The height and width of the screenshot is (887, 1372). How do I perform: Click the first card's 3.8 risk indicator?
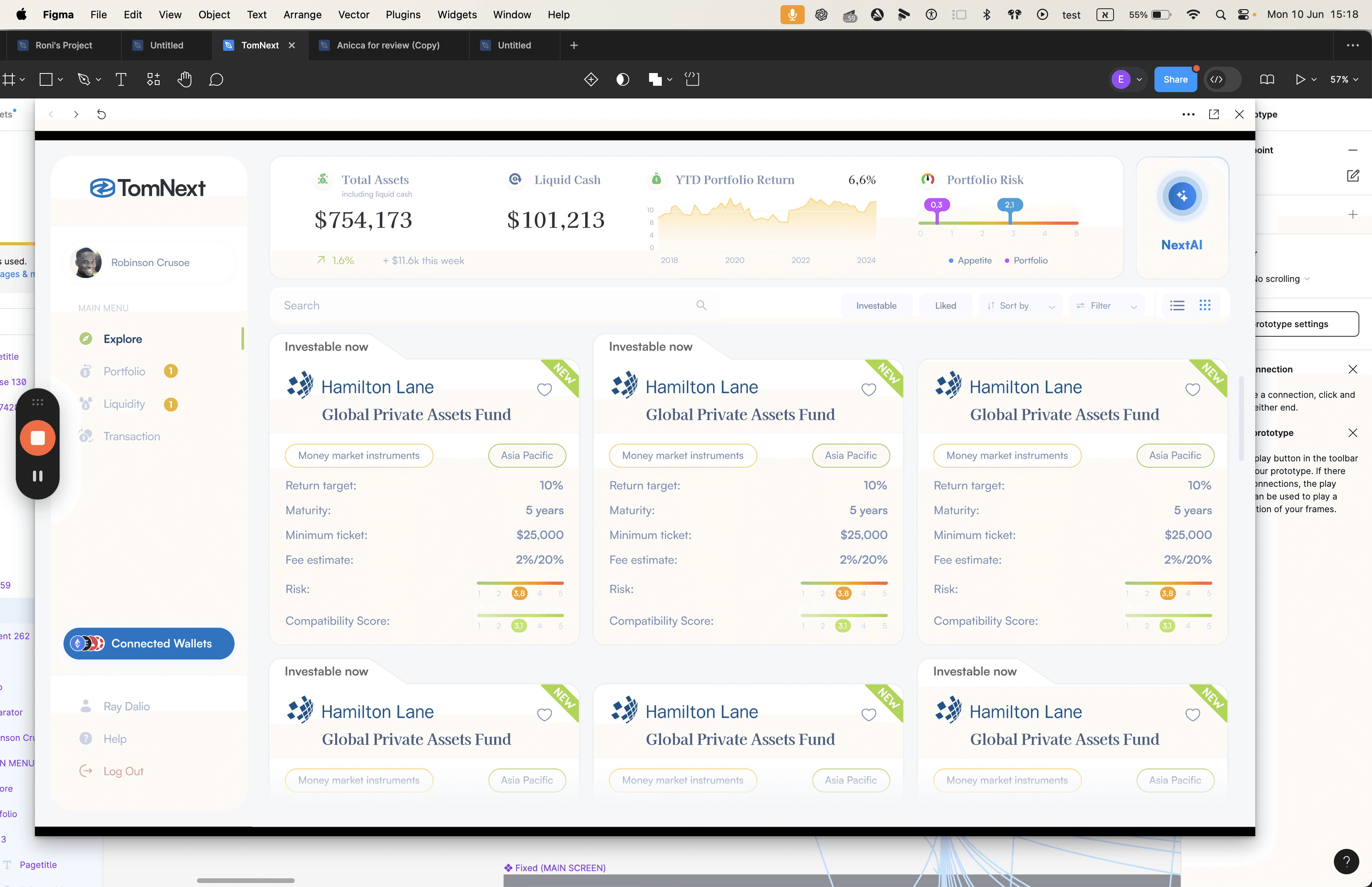[x=519, y=593]
